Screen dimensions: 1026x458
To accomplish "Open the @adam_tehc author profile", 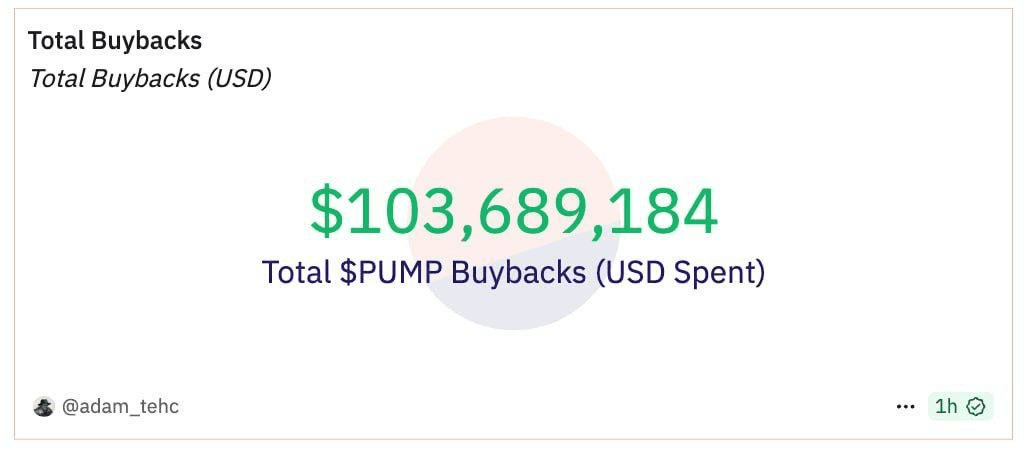I will [x=120, y=407].
